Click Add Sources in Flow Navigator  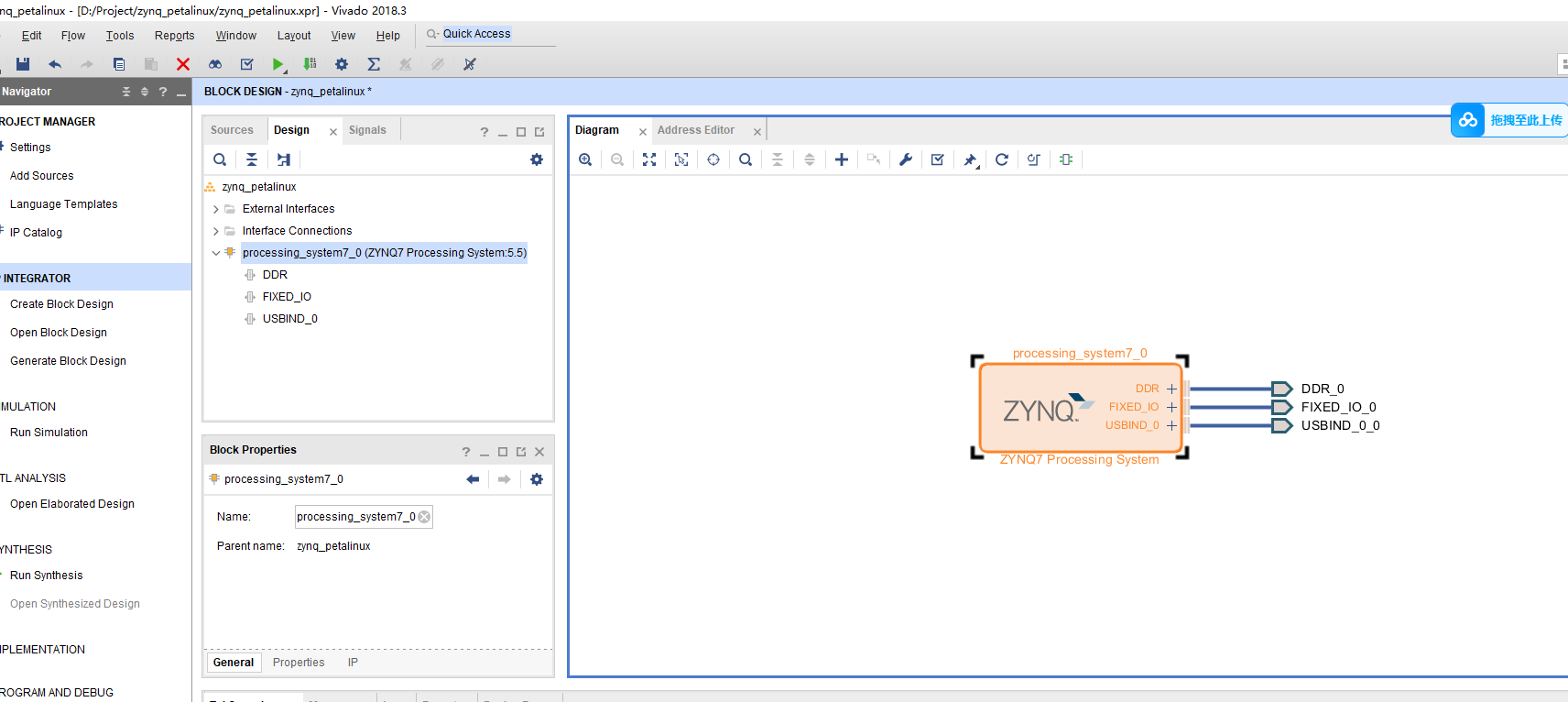[42, 176]
